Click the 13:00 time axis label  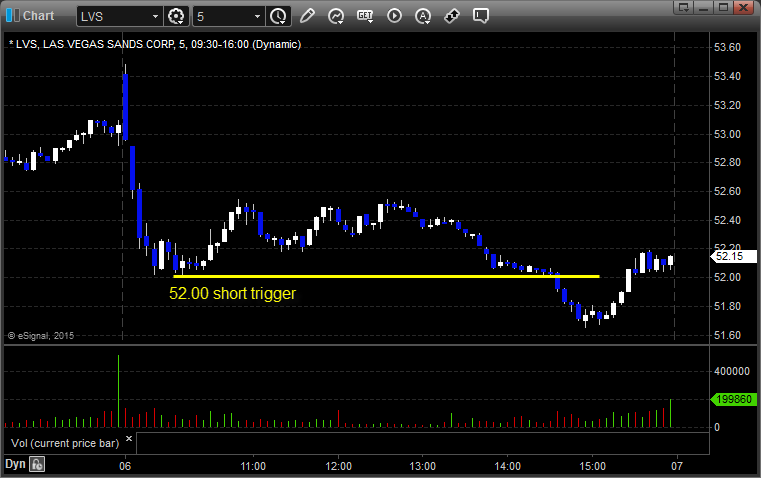click(422, 466)
